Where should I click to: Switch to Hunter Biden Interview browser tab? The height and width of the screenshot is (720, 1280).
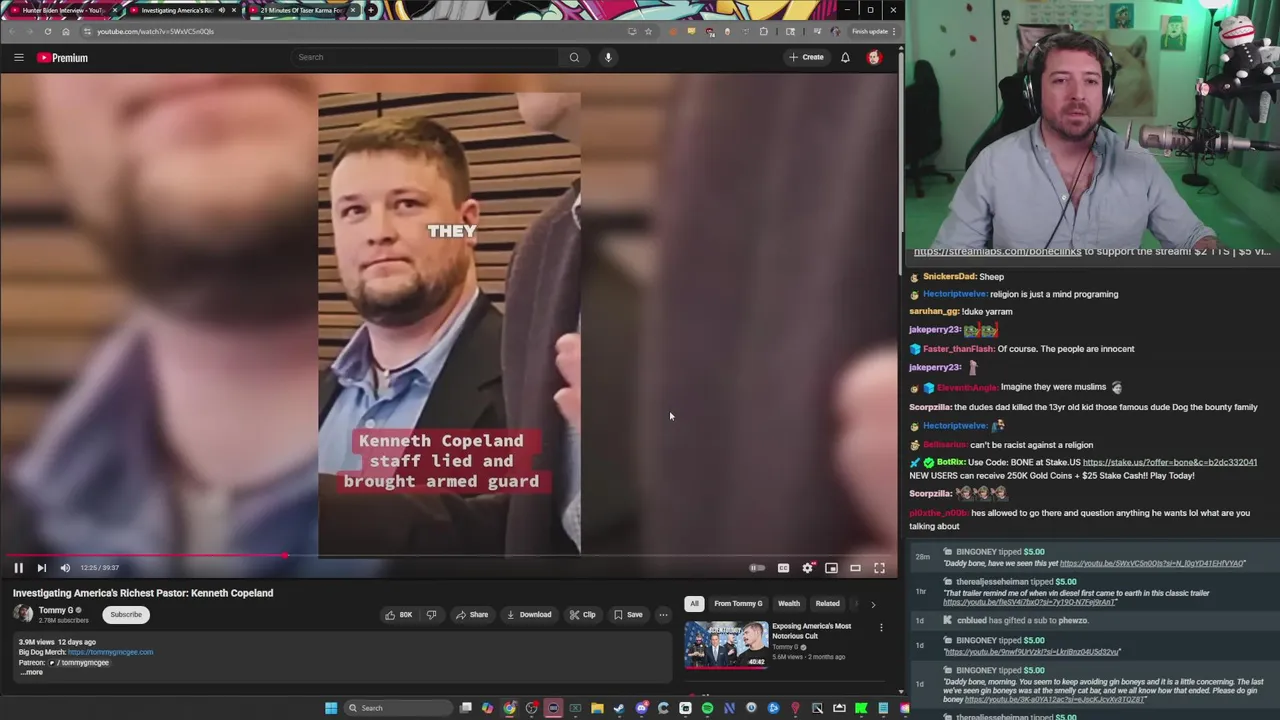click(62, 10)
